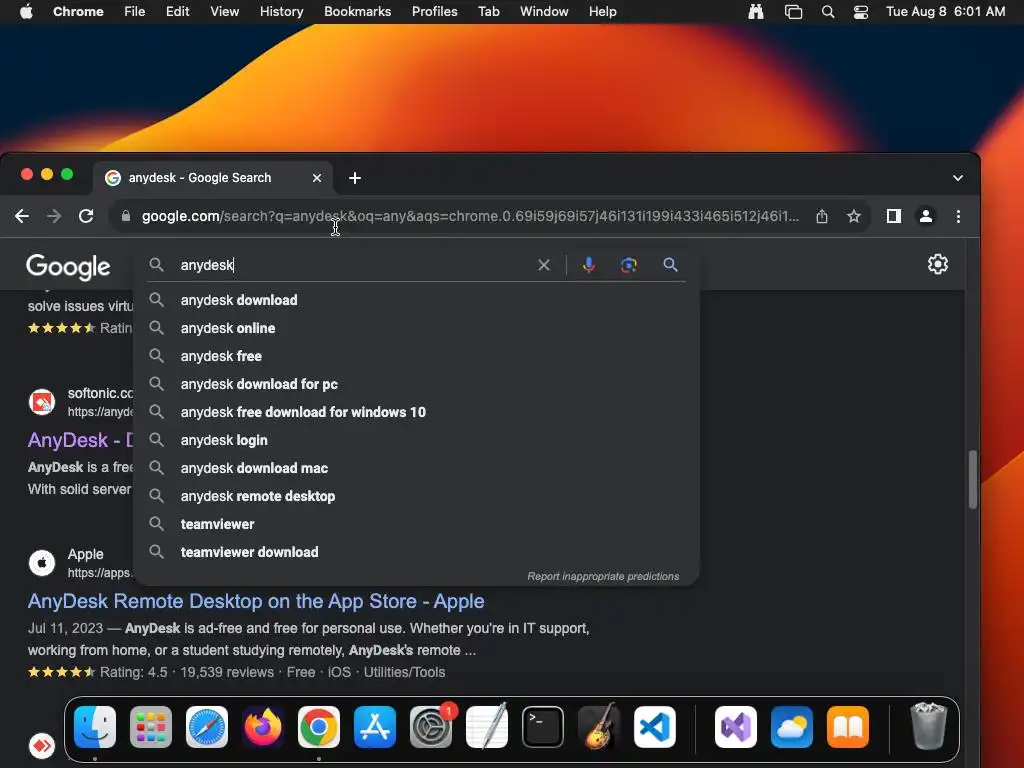Choose suggestion 'anydesk download'
The image size is (1024, 768).
(417, 300)
